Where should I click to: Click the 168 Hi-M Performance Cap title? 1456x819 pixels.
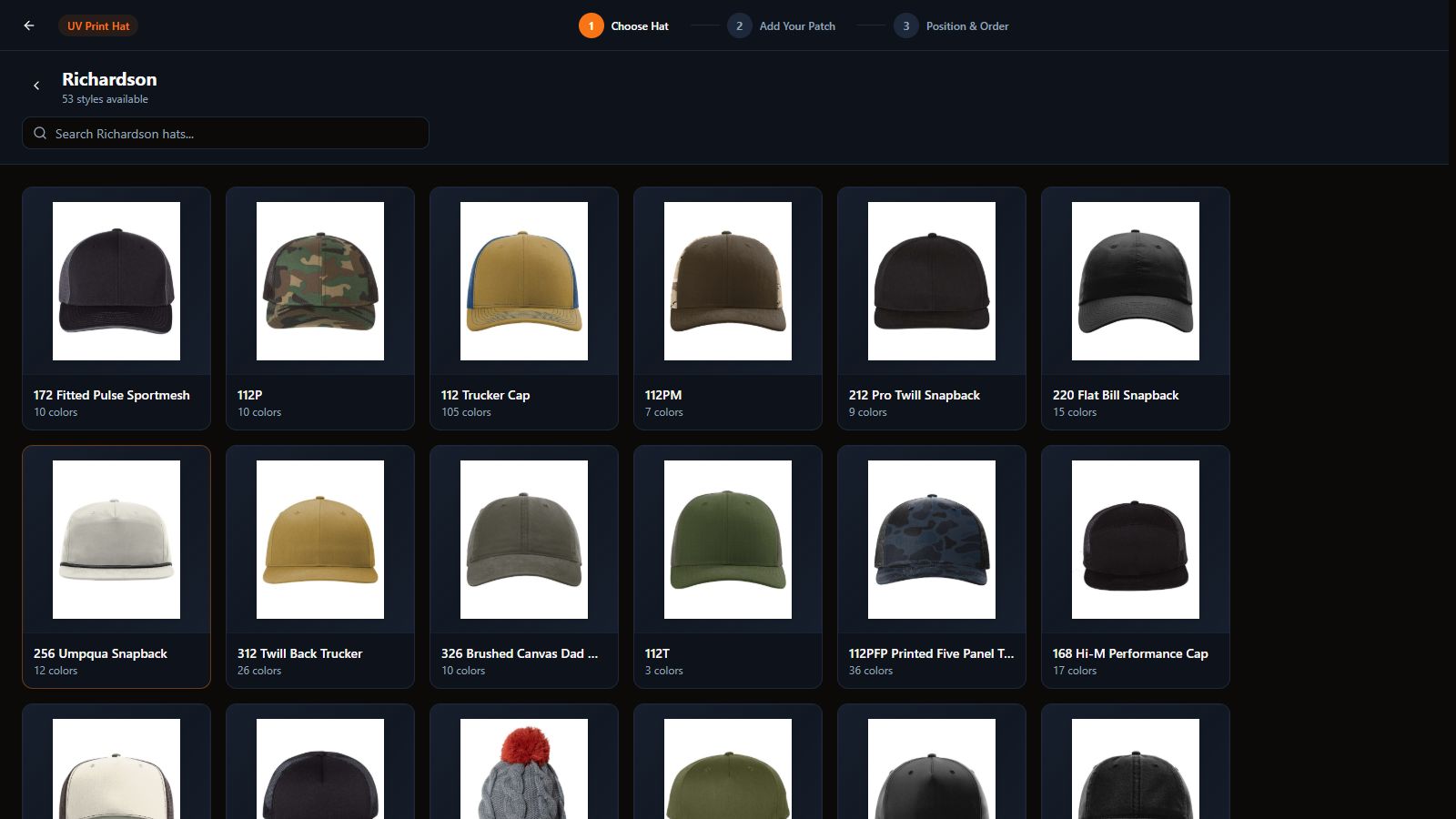pos(1130,653)
